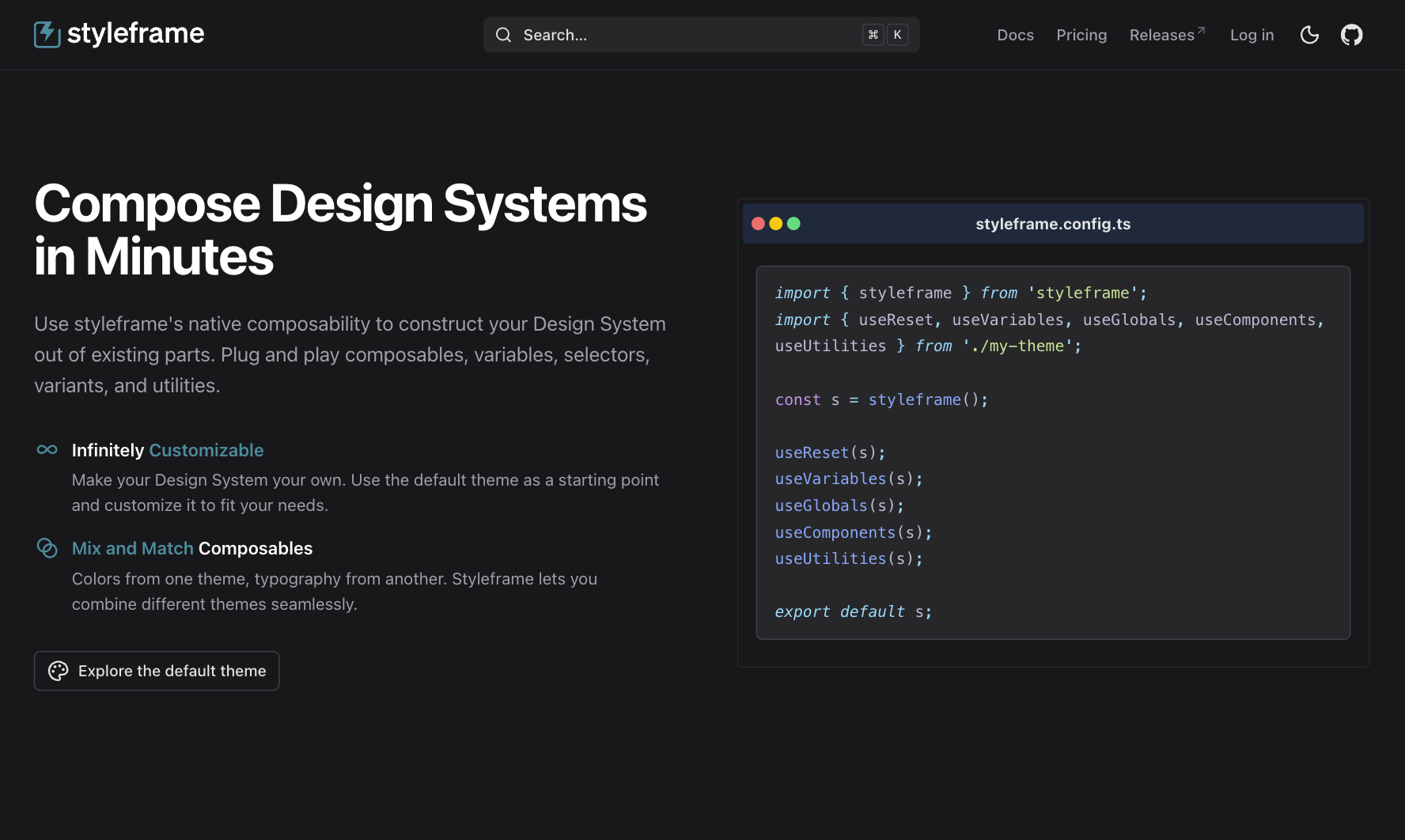Click the palette icon on the theme button
This screenshot has width=1405, height=840.
(58, 670)
